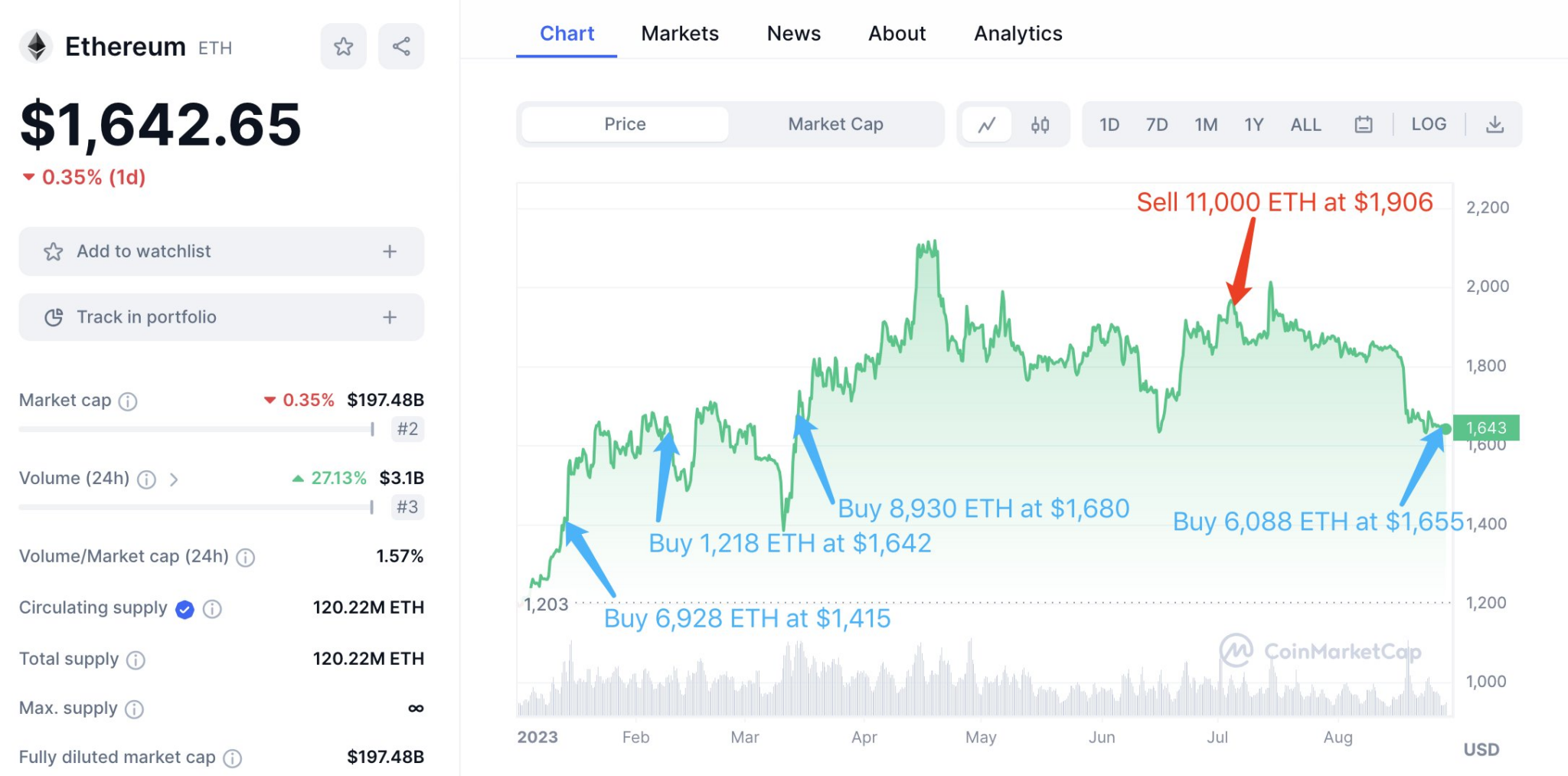This screenshot has width=1568, height=776.
Task: Select the 1Y time range
Action: click(x=1253, y=124)
